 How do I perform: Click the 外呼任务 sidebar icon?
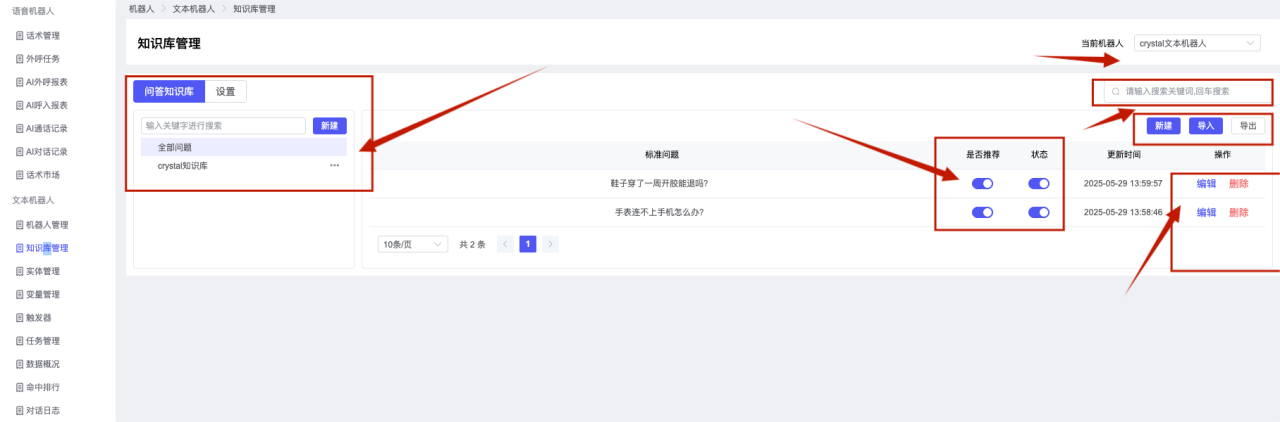(19, 59)
